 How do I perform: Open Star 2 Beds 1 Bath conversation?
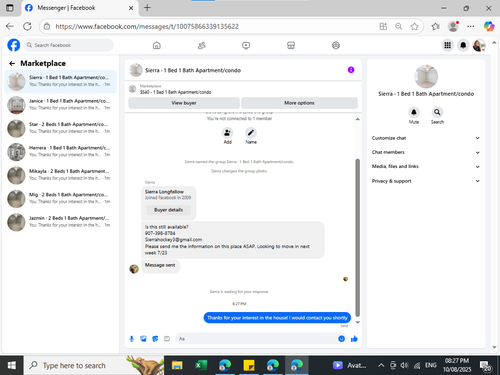coord(61,128)
